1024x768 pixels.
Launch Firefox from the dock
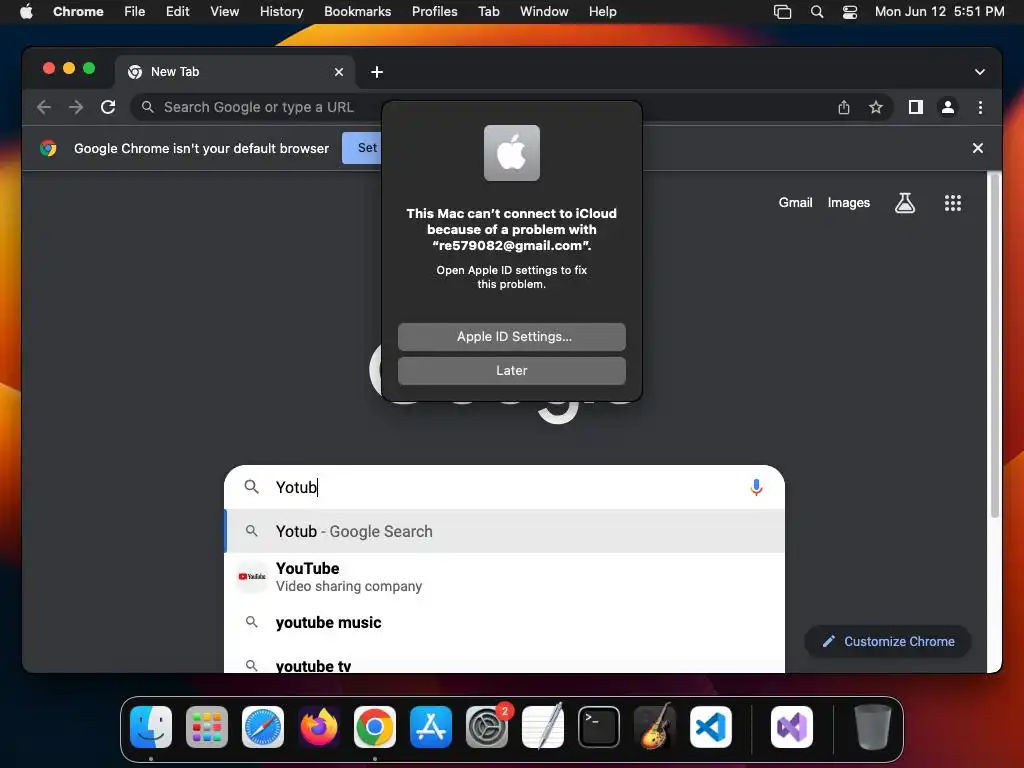click(319, 727)
